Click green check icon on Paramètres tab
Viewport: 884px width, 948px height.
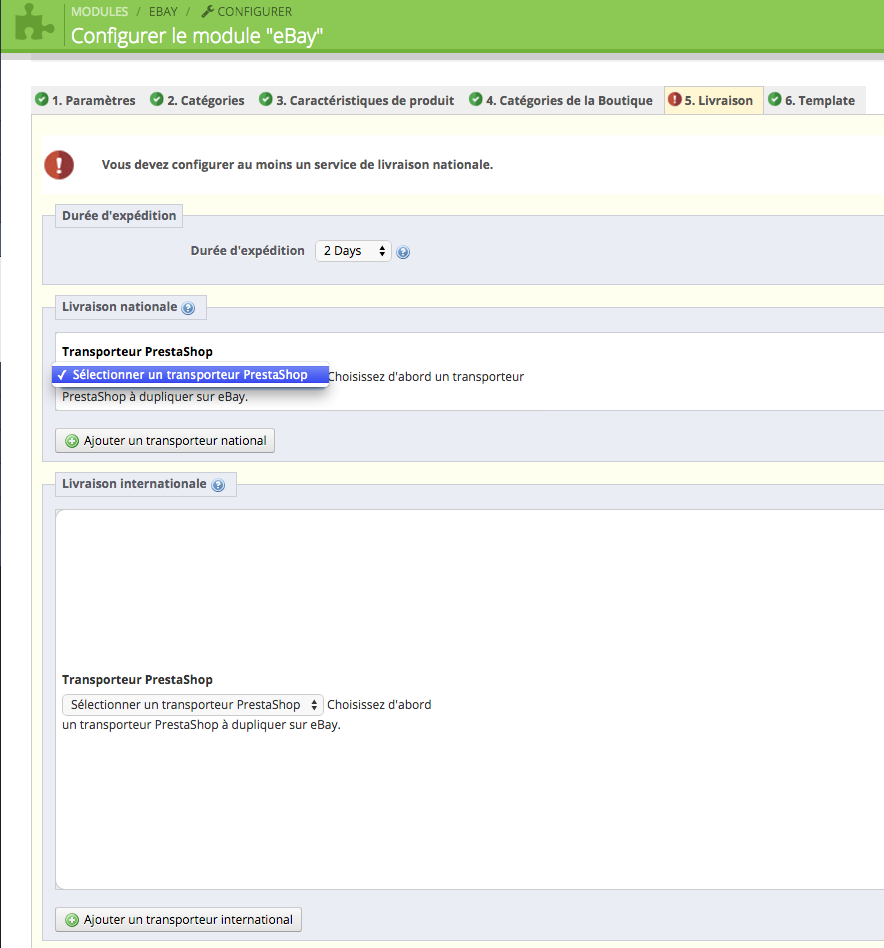(42, 99)
